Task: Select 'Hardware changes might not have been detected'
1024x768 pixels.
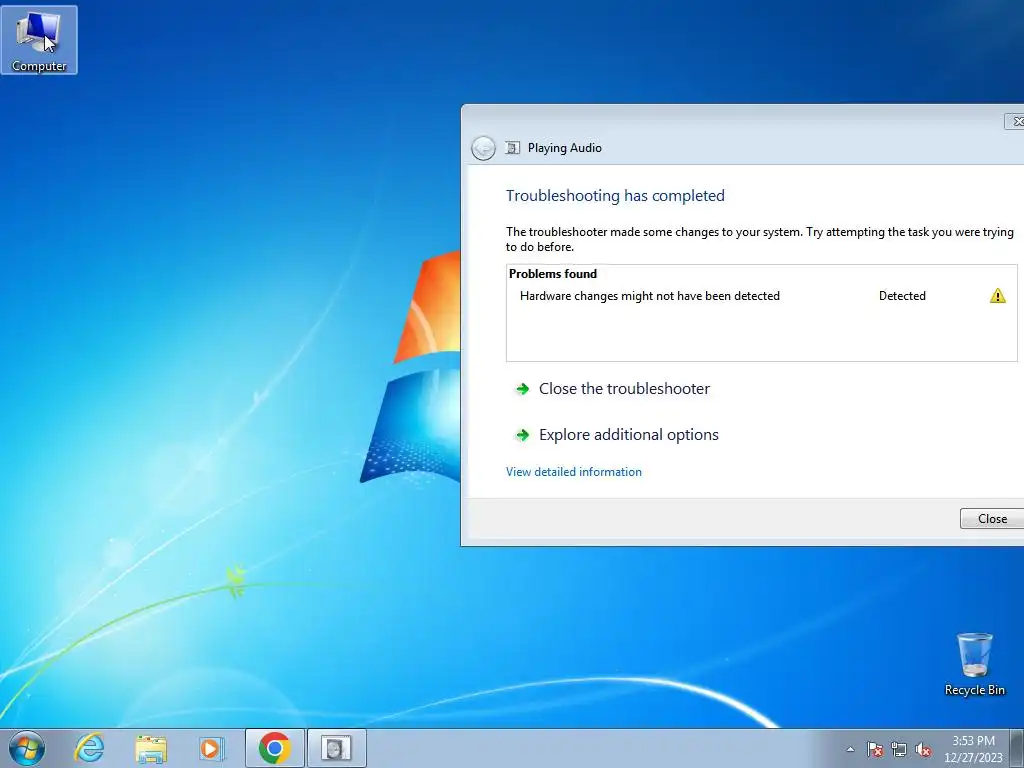Action: [650, 296]
